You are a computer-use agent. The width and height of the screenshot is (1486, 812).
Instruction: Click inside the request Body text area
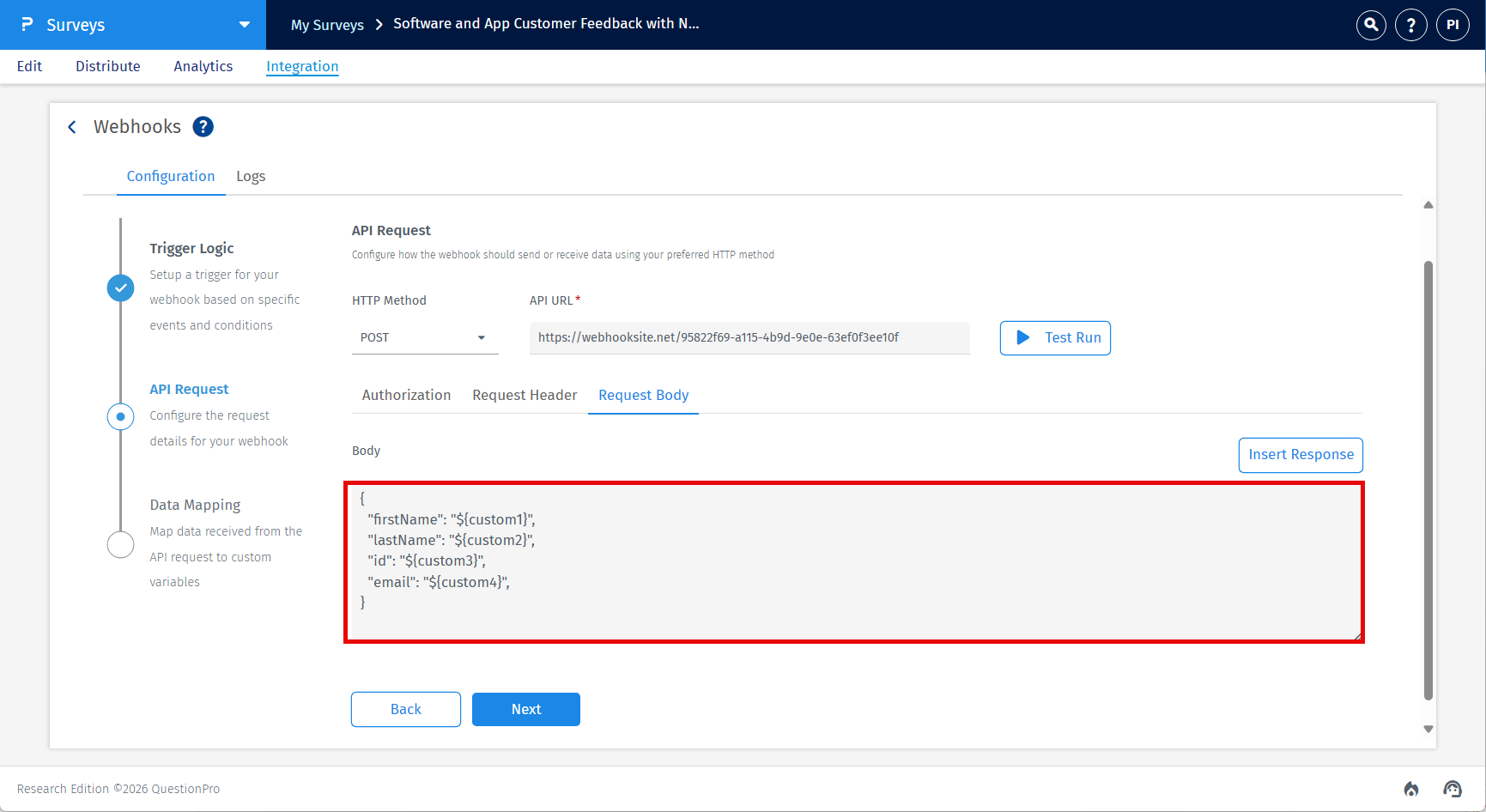point(854,562)
